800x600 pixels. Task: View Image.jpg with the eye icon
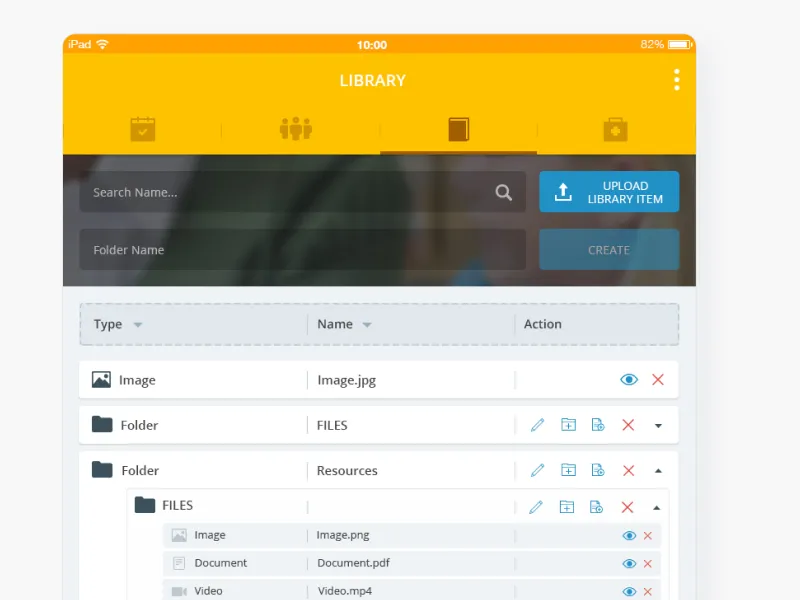click(x=629, y=380)
